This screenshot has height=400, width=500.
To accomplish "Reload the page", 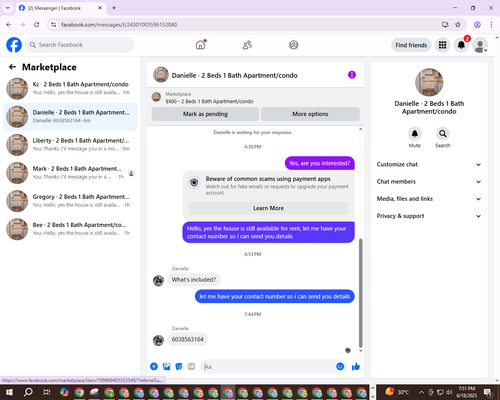I will pos(37,25).
